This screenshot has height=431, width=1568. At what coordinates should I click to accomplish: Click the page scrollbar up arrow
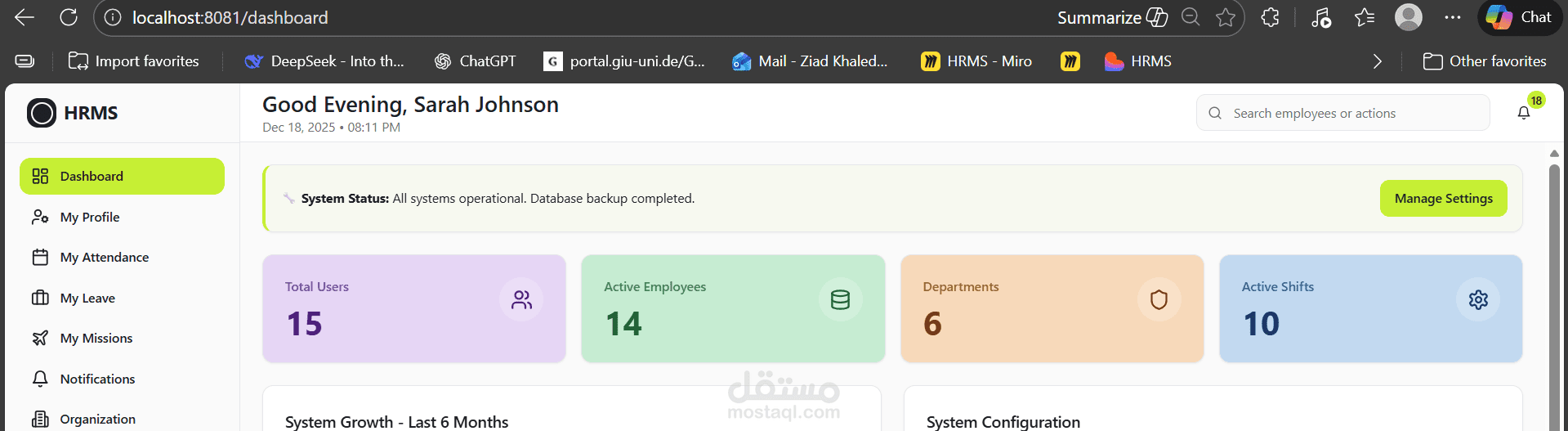pyautogui.click(x=1554, y=154)
